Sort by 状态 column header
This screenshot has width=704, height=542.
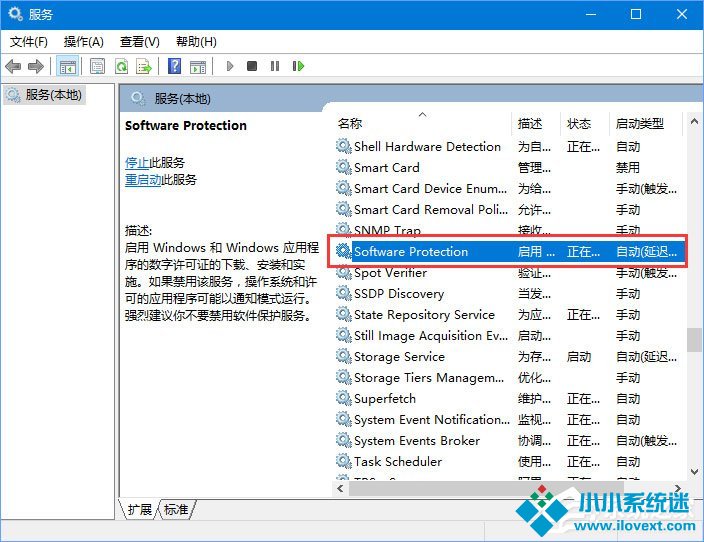585,123
